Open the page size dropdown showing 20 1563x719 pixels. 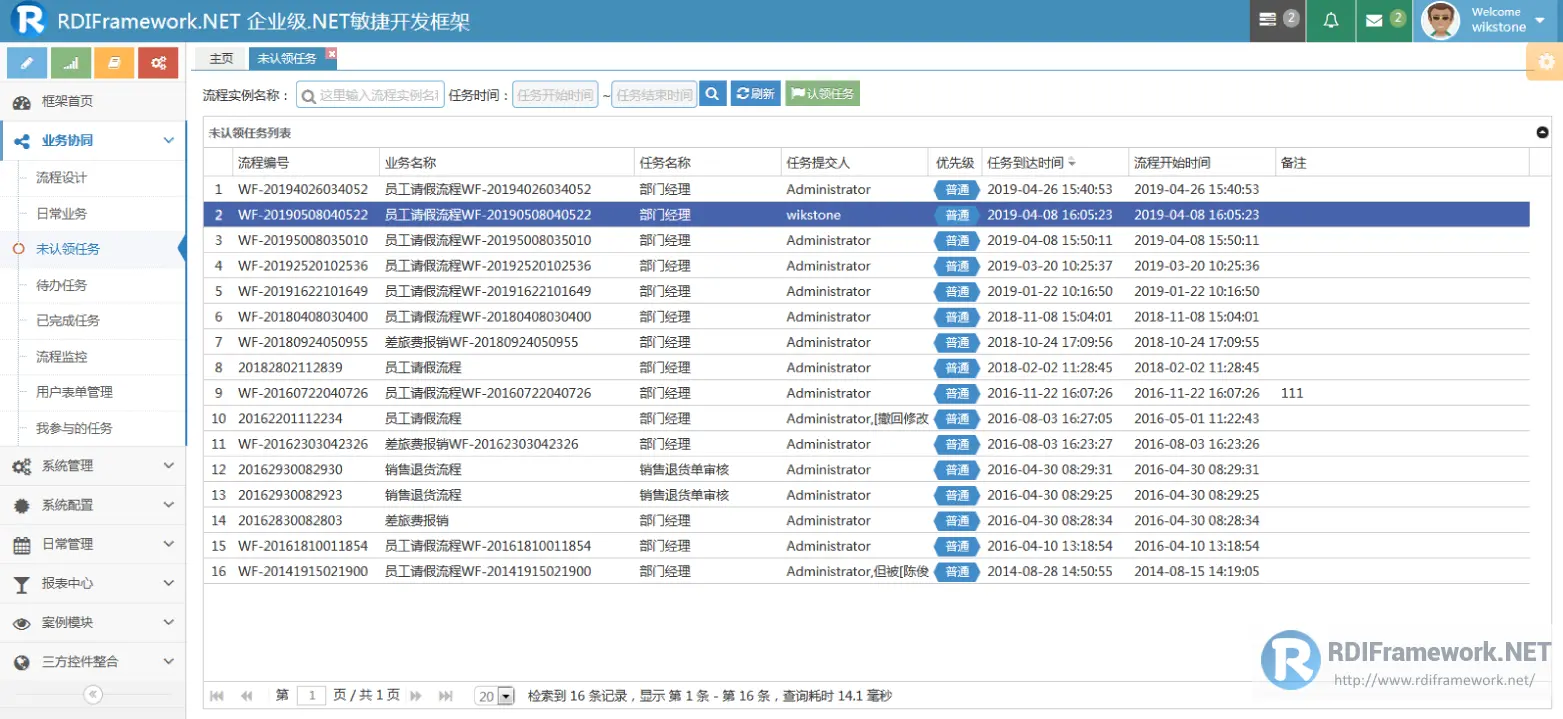coord(506,696)
